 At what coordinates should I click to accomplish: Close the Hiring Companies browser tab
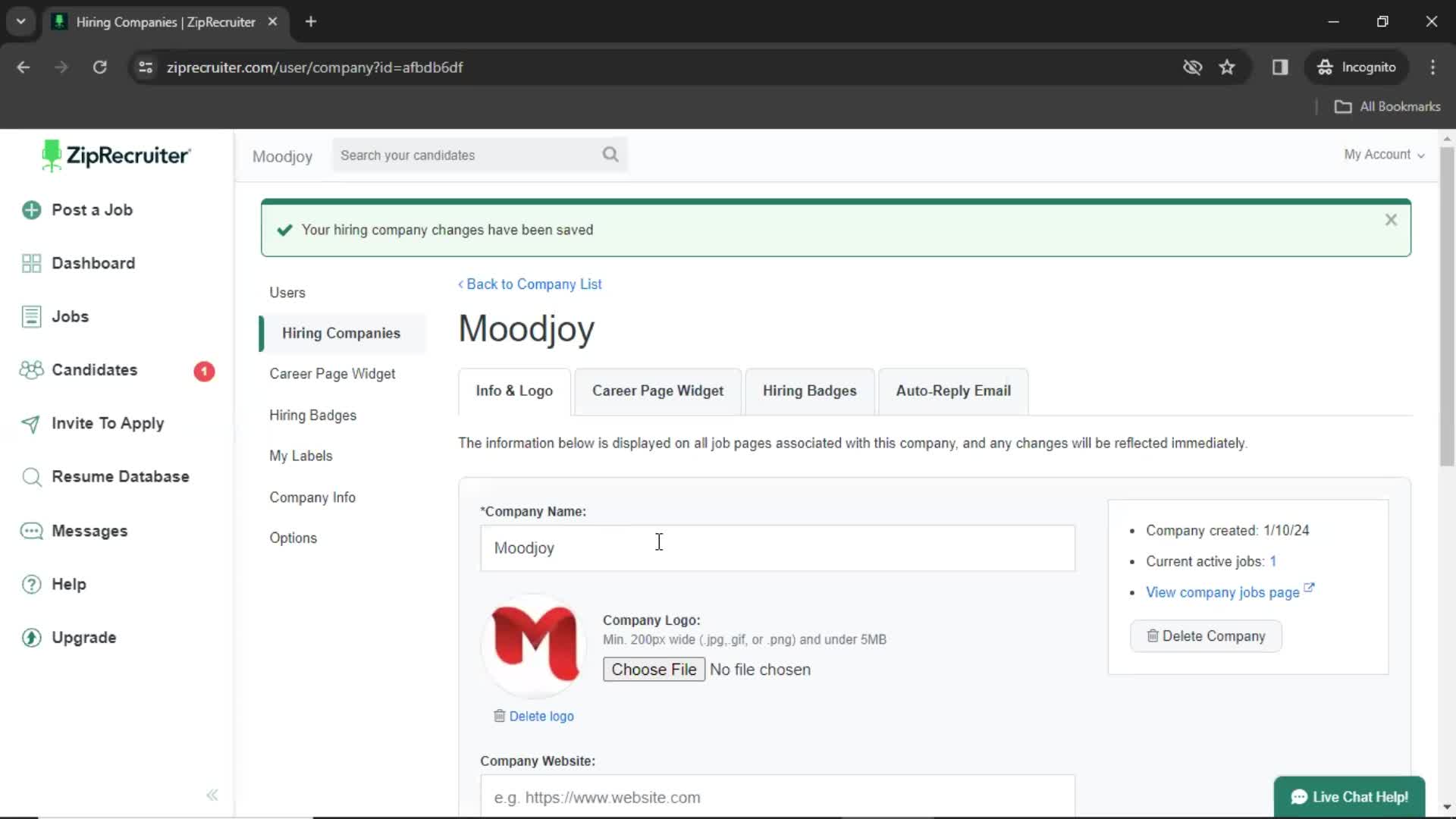(x=272, y=22)
